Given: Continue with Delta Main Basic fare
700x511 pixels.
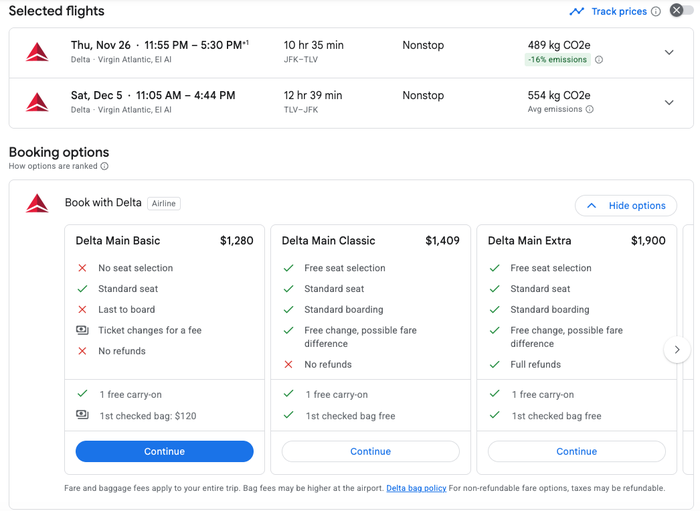Looking at the screenshot, I should click(x=164, y=451).
